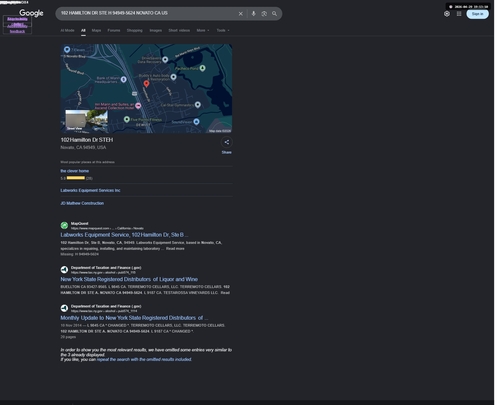Click the 7-Eleven map marker

[x=67, y=50]
